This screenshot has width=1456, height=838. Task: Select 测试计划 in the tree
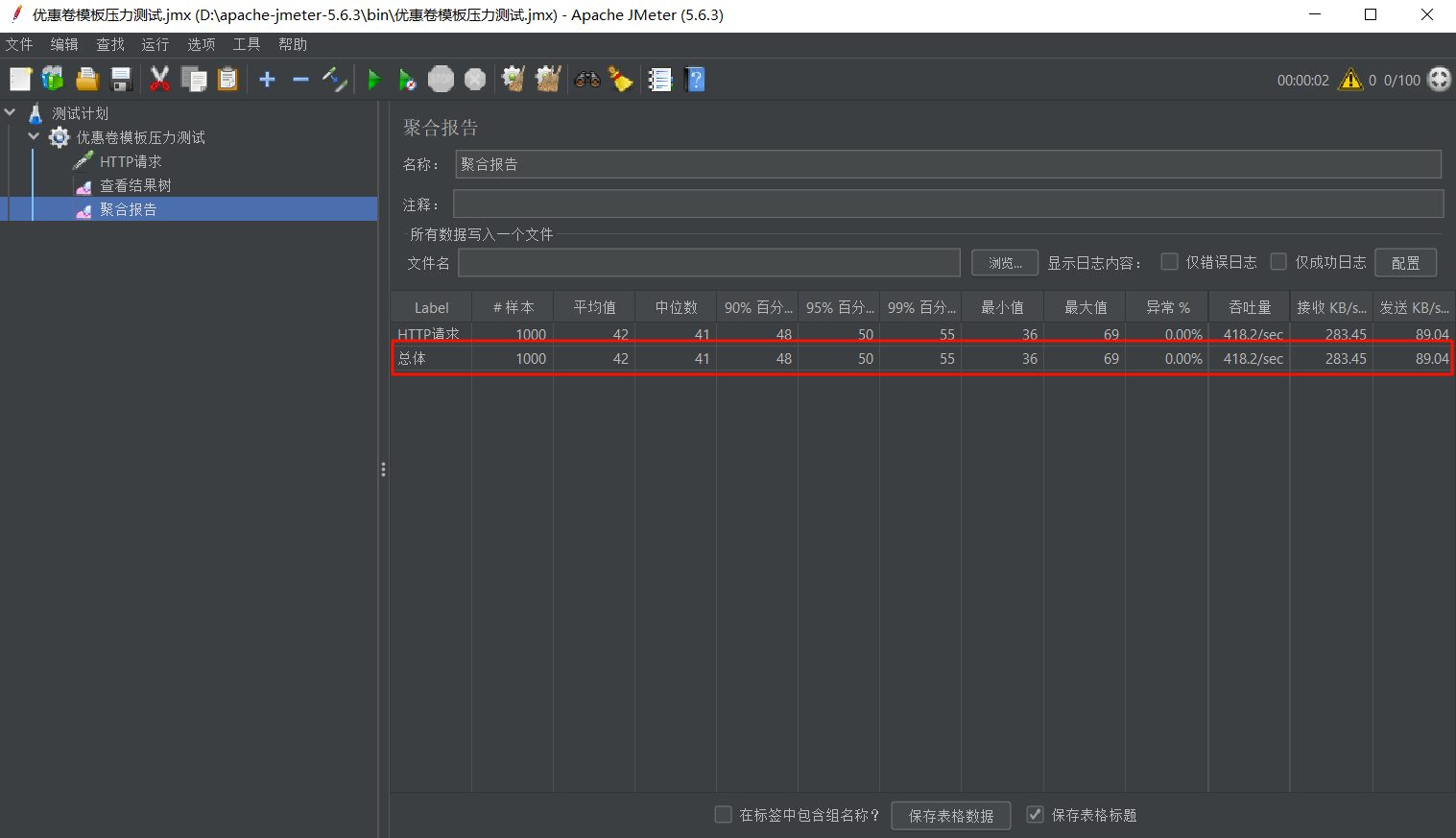coord(80,113)
